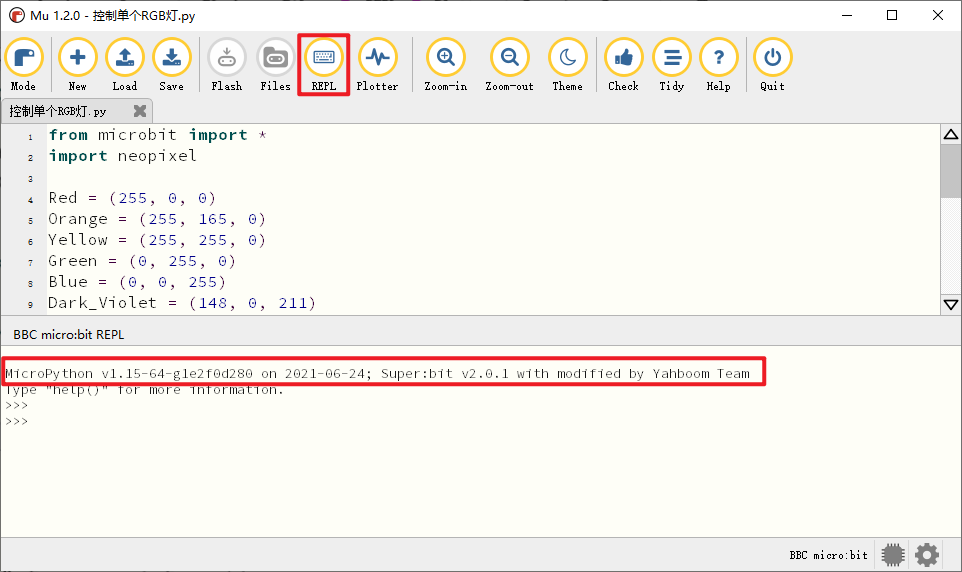Toggle the REPL panel
The height and width of the screenshot is (572, 962).
click(323, 64)
